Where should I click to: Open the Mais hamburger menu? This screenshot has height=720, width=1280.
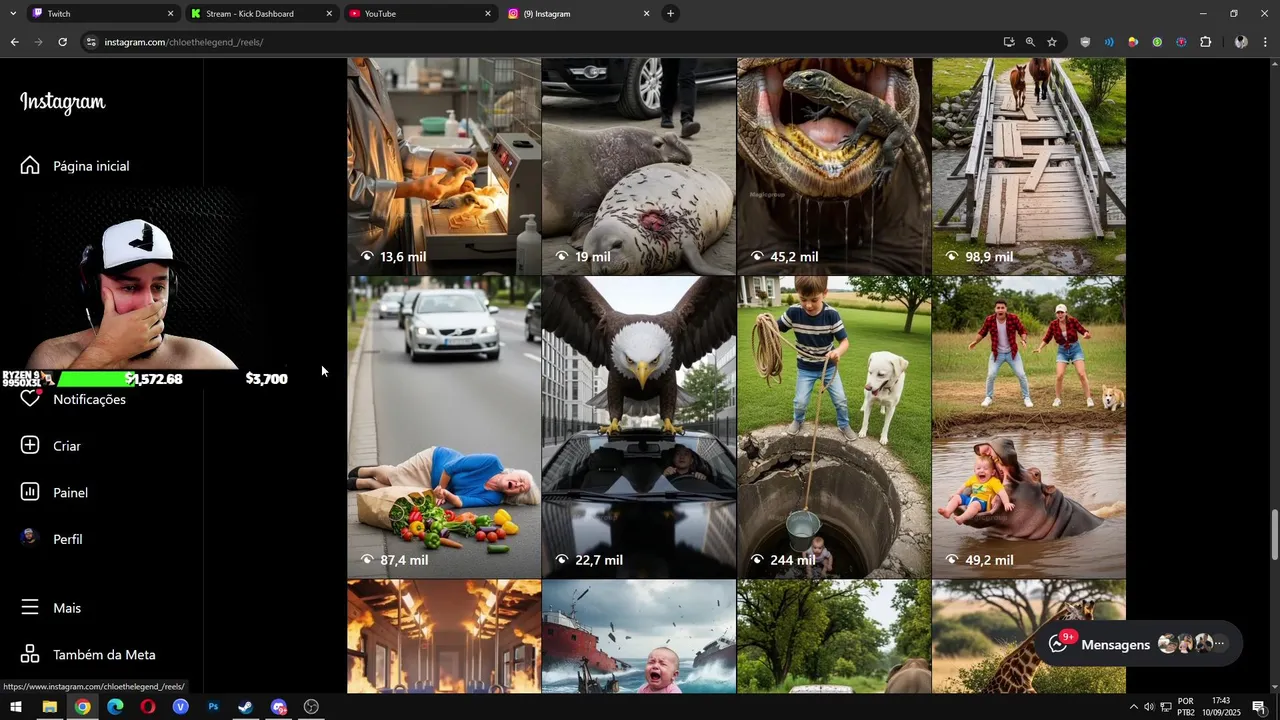coord(30,608)
